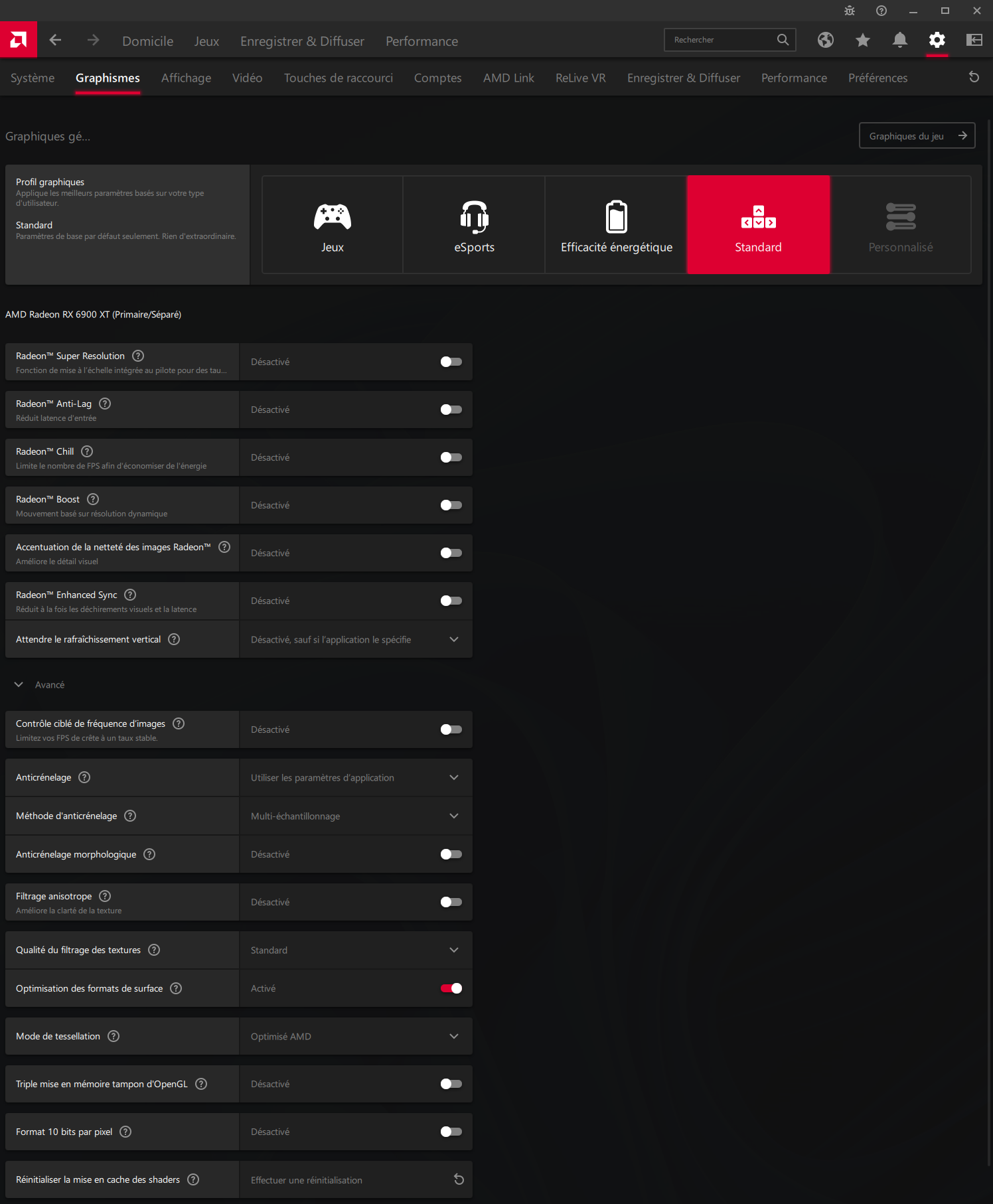Click the back arrow navigation icon

tap(56, 40)
